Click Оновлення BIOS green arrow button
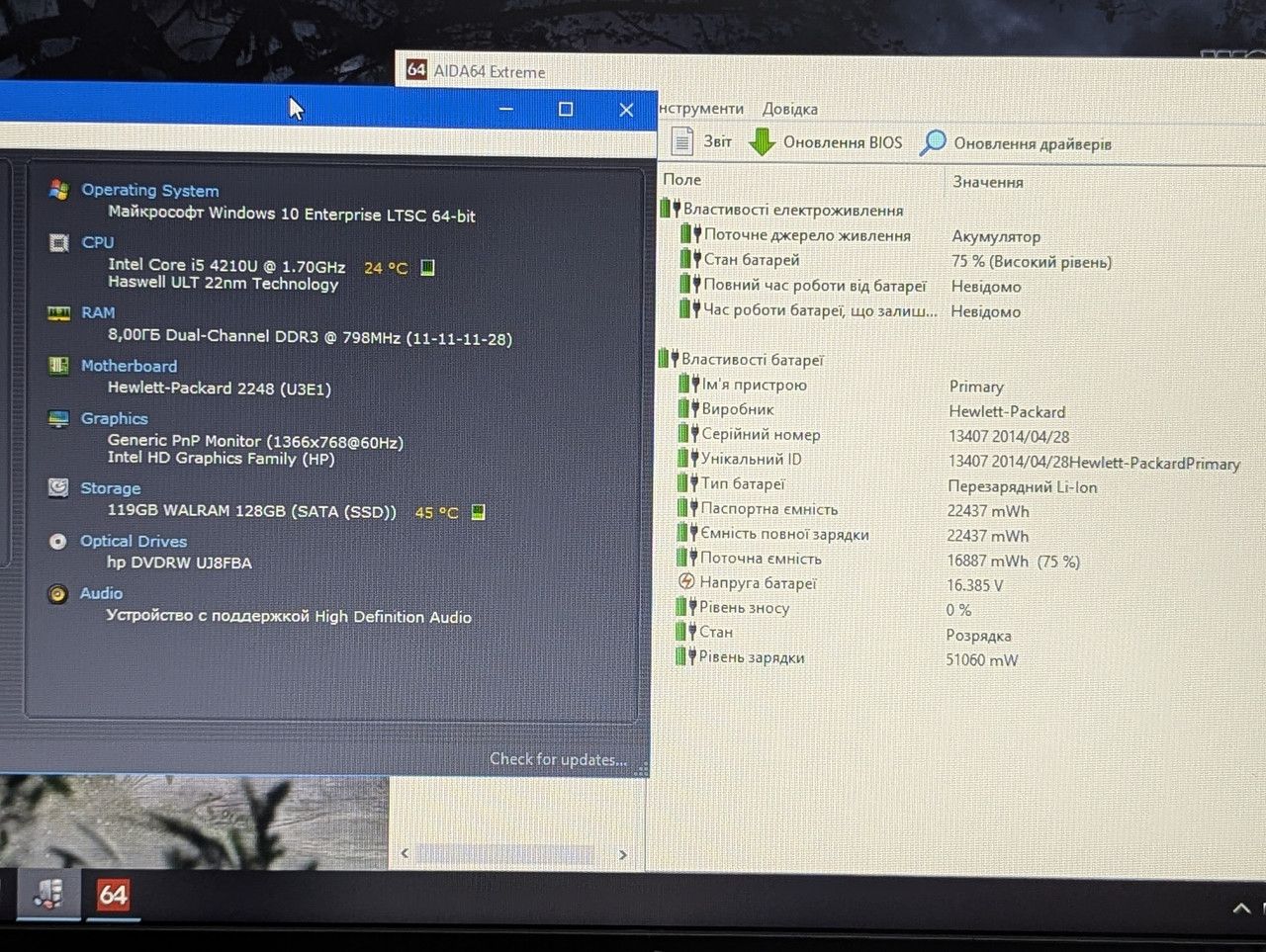This screenshot has width=1266, height=952. [826, 142]
